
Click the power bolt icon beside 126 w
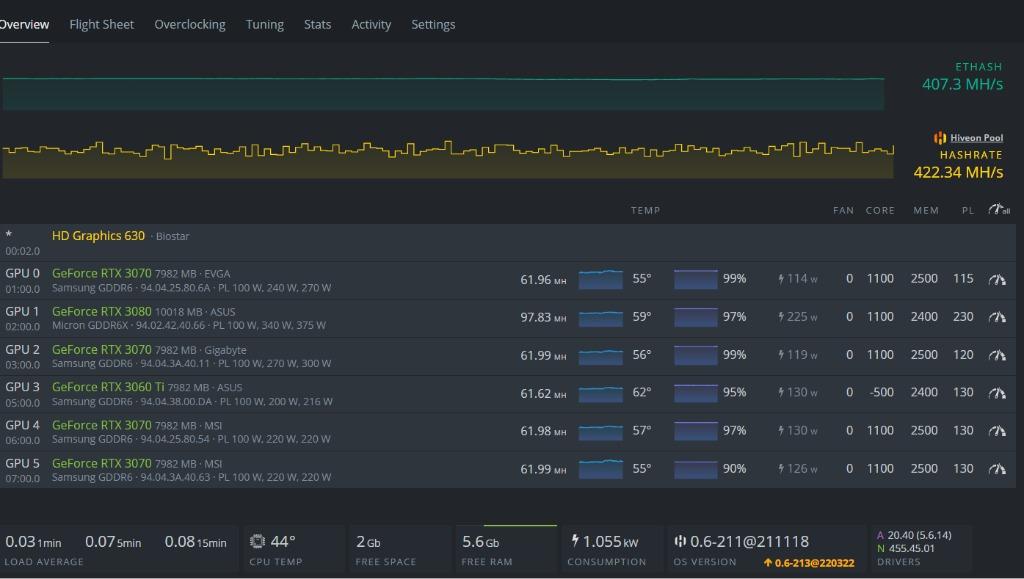point(781,469)
